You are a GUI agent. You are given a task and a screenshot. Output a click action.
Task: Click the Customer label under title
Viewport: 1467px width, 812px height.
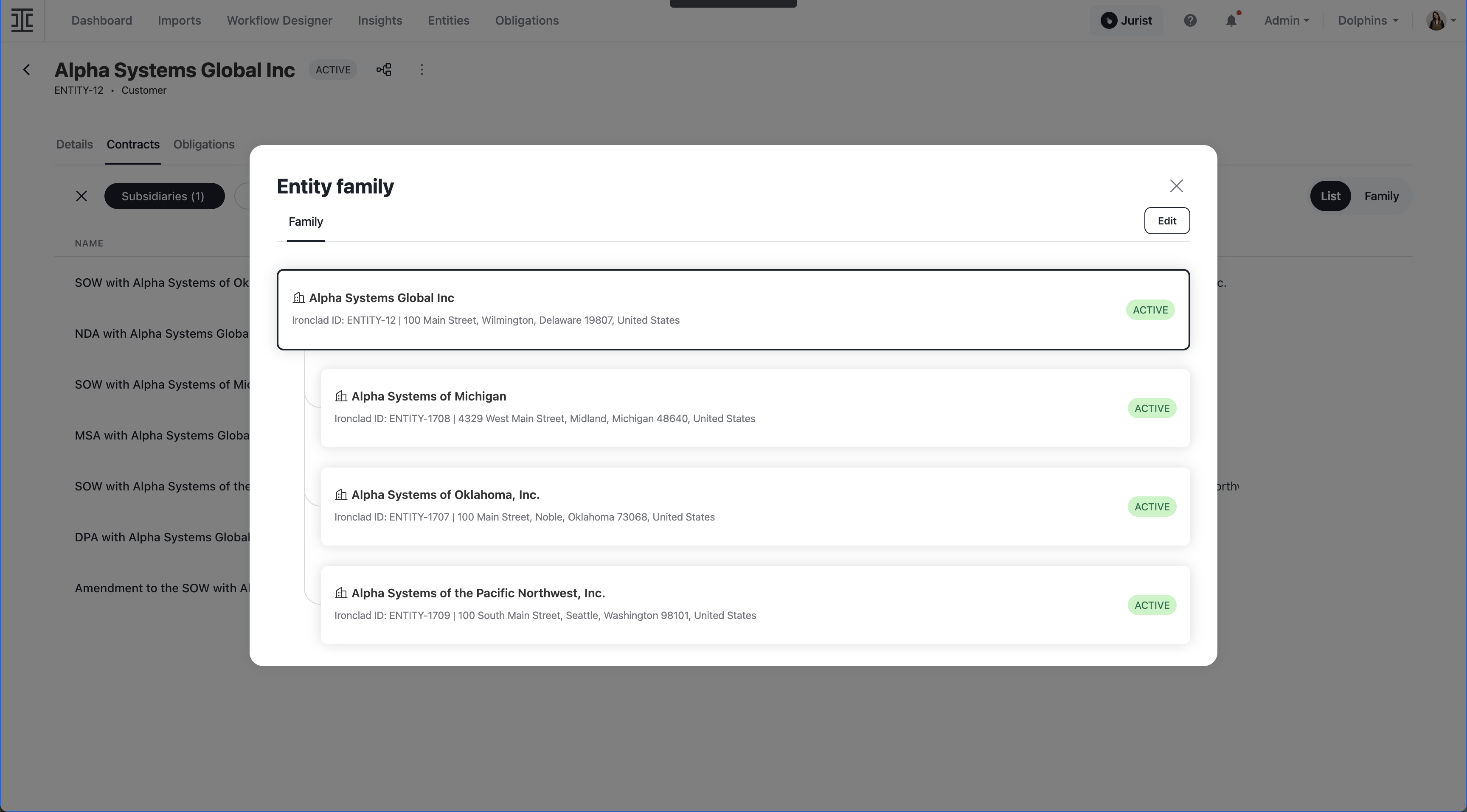tap(143, 90)
